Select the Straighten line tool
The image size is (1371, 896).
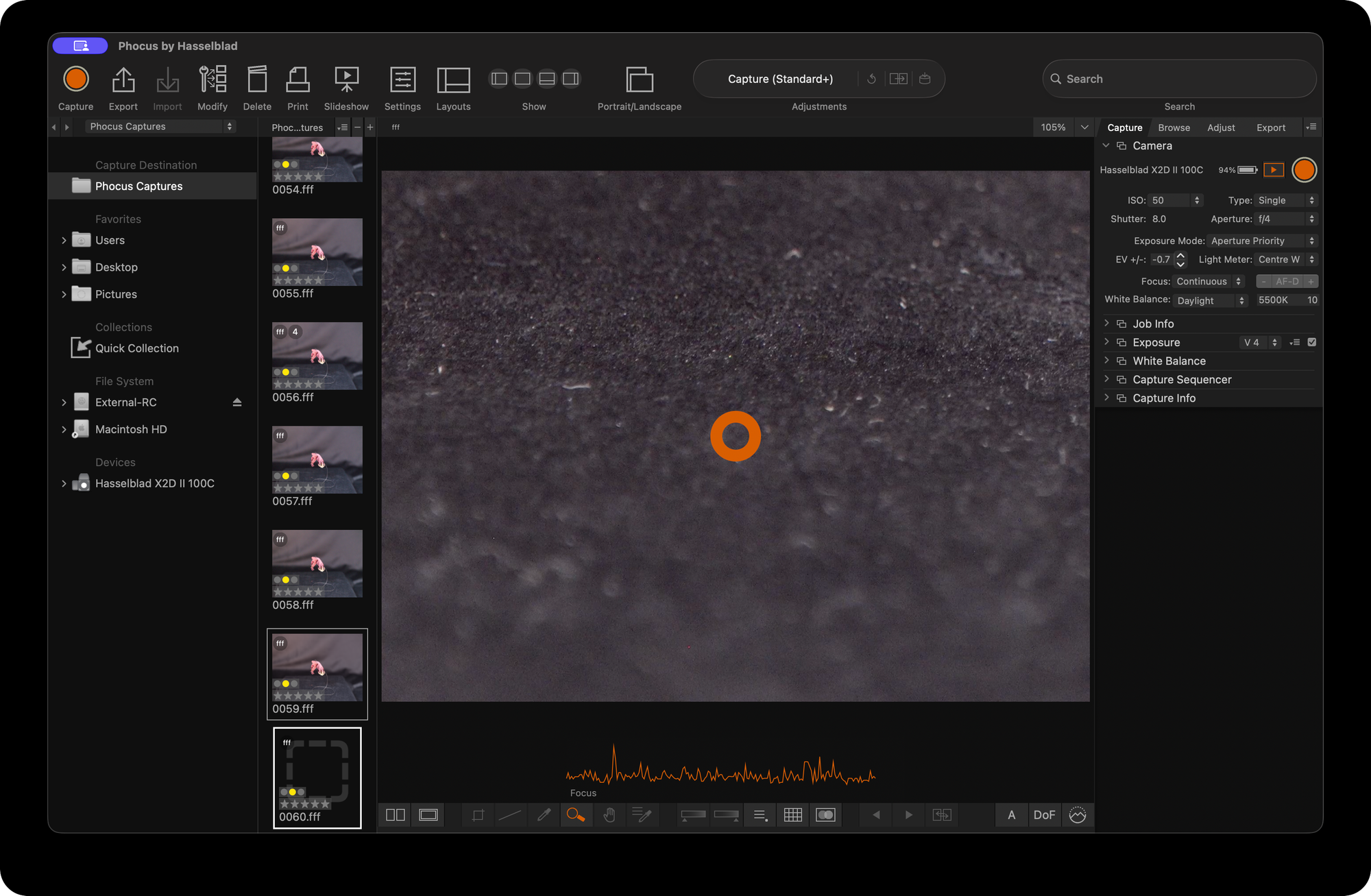(510, 815)
